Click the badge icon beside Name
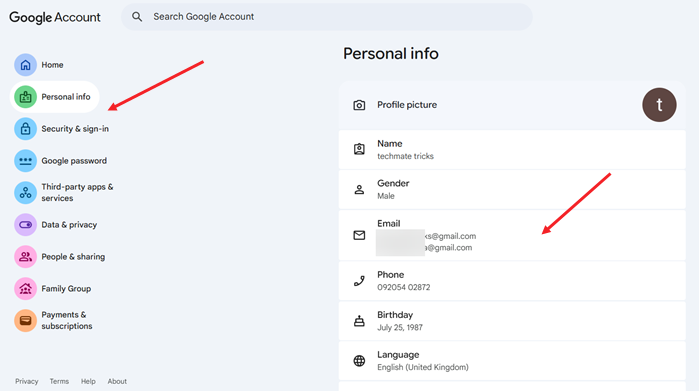The image size is (699, 391). 359,149
